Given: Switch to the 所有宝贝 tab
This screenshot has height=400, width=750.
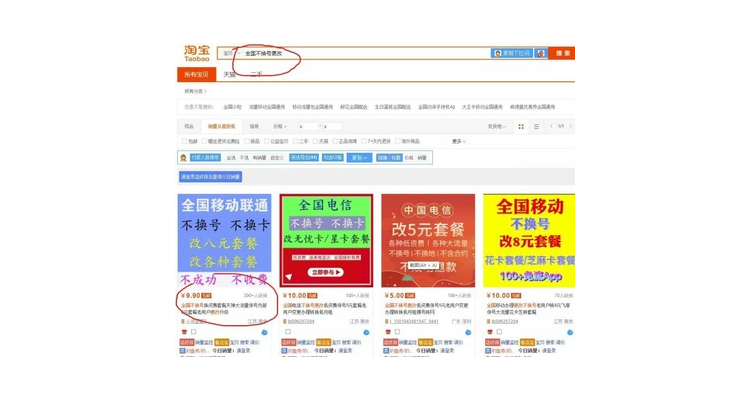Looking at the screenshot, I should 196,75.
